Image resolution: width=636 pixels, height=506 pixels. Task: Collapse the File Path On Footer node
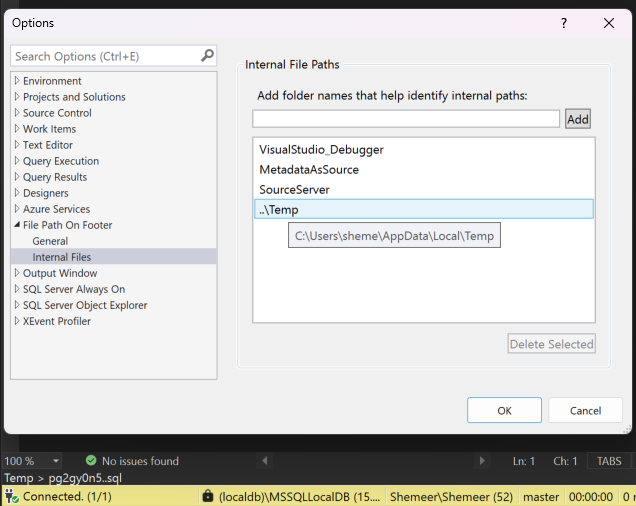coord(17,225)
